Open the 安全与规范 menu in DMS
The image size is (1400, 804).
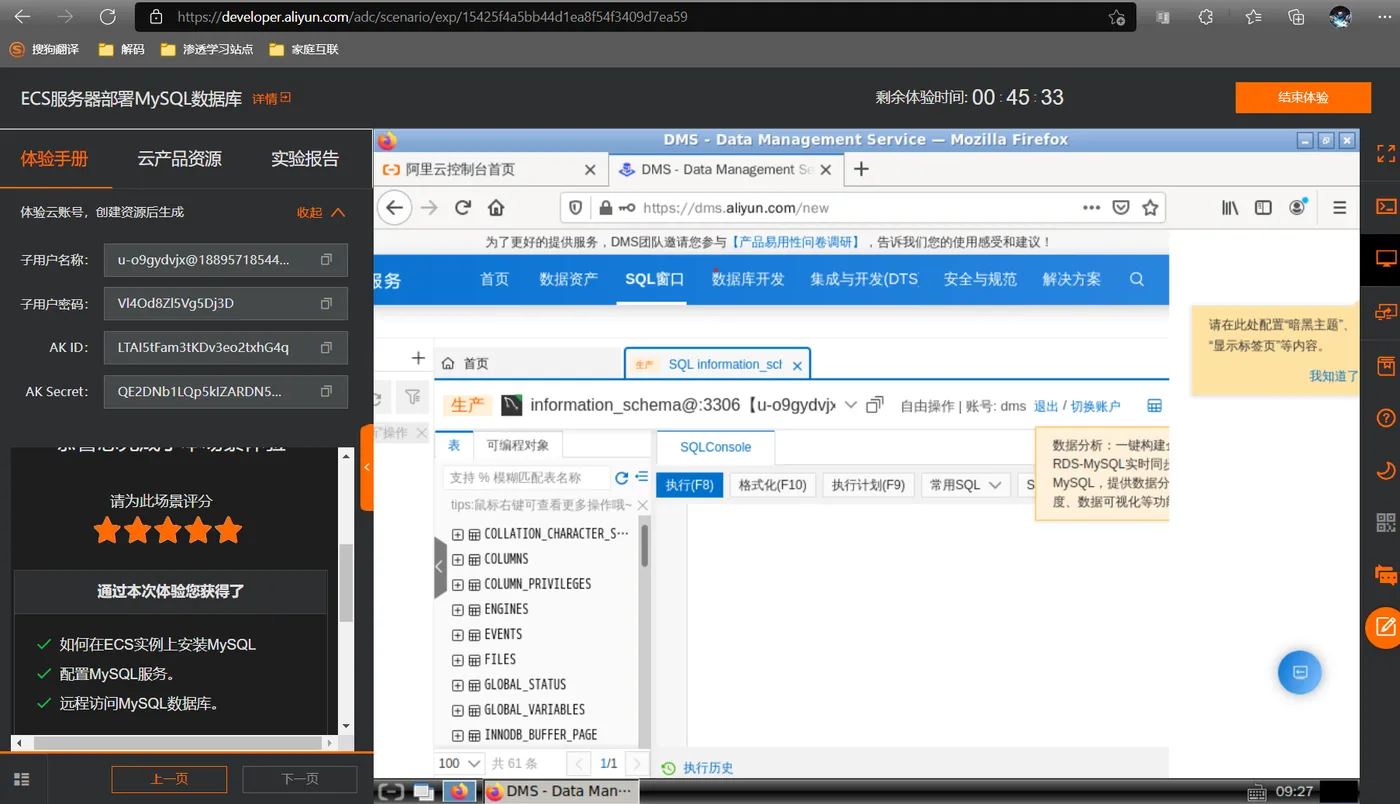tap(980, 279)
